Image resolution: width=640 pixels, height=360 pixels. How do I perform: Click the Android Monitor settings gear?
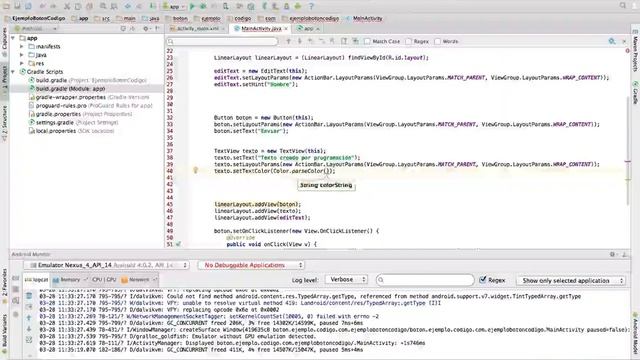click(612, 254)
